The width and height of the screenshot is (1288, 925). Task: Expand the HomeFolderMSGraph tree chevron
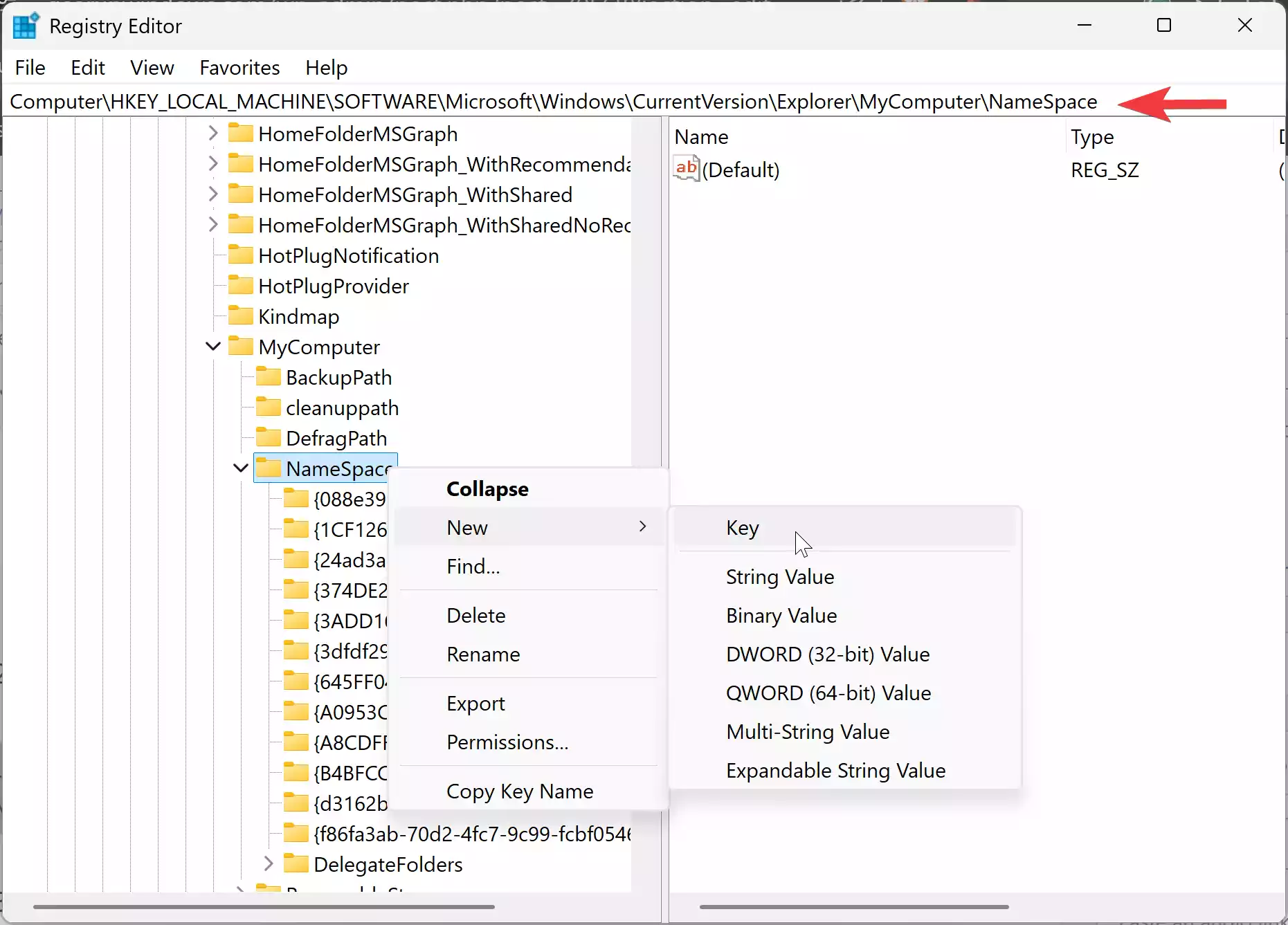tap(212, 133)
